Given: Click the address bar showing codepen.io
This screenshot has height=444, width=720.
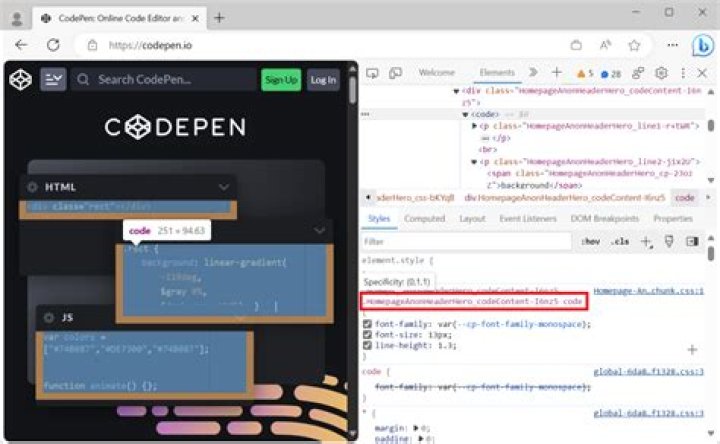Looking at the screenshot, I should [x=321, y=45].
